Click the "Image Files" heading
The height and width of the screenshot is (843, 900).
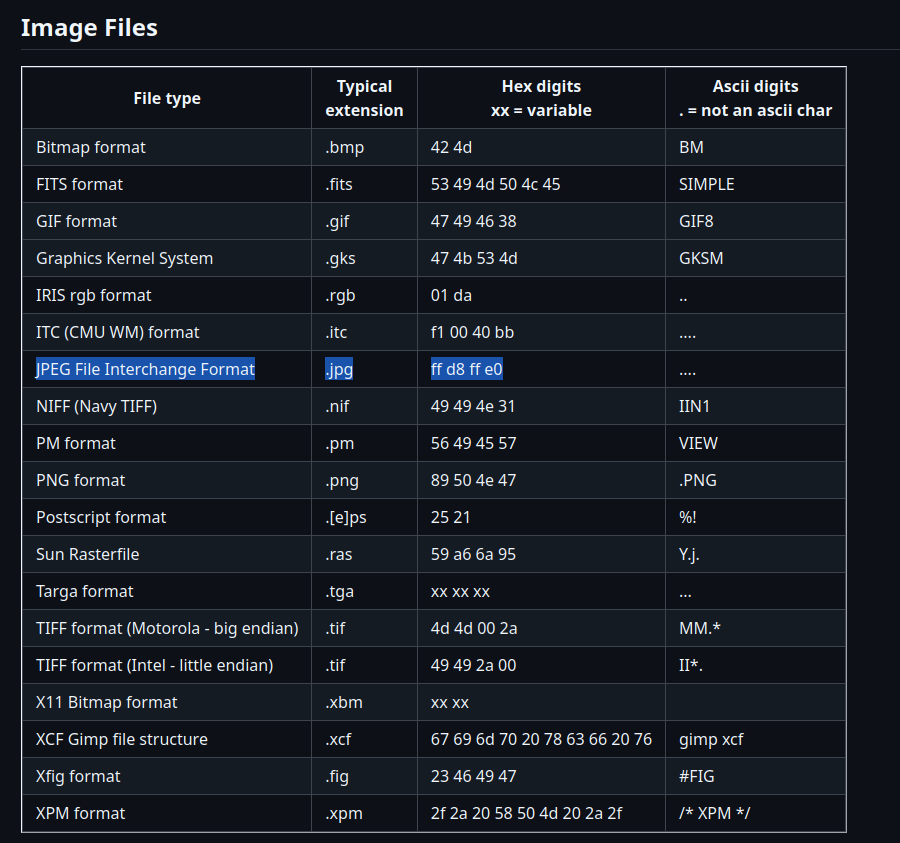click(x=89, y=27)
